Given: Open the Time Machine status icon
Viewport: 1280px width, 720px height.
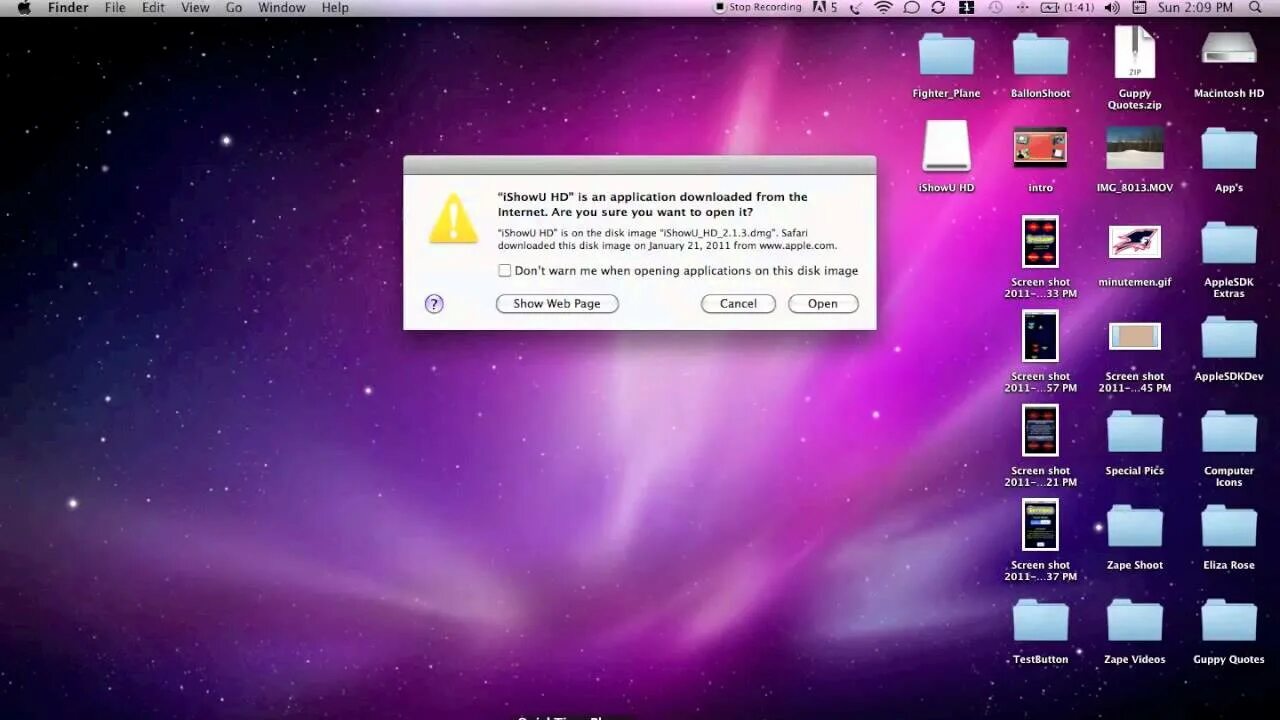Looking at the screenshot, I should point(995,8).
